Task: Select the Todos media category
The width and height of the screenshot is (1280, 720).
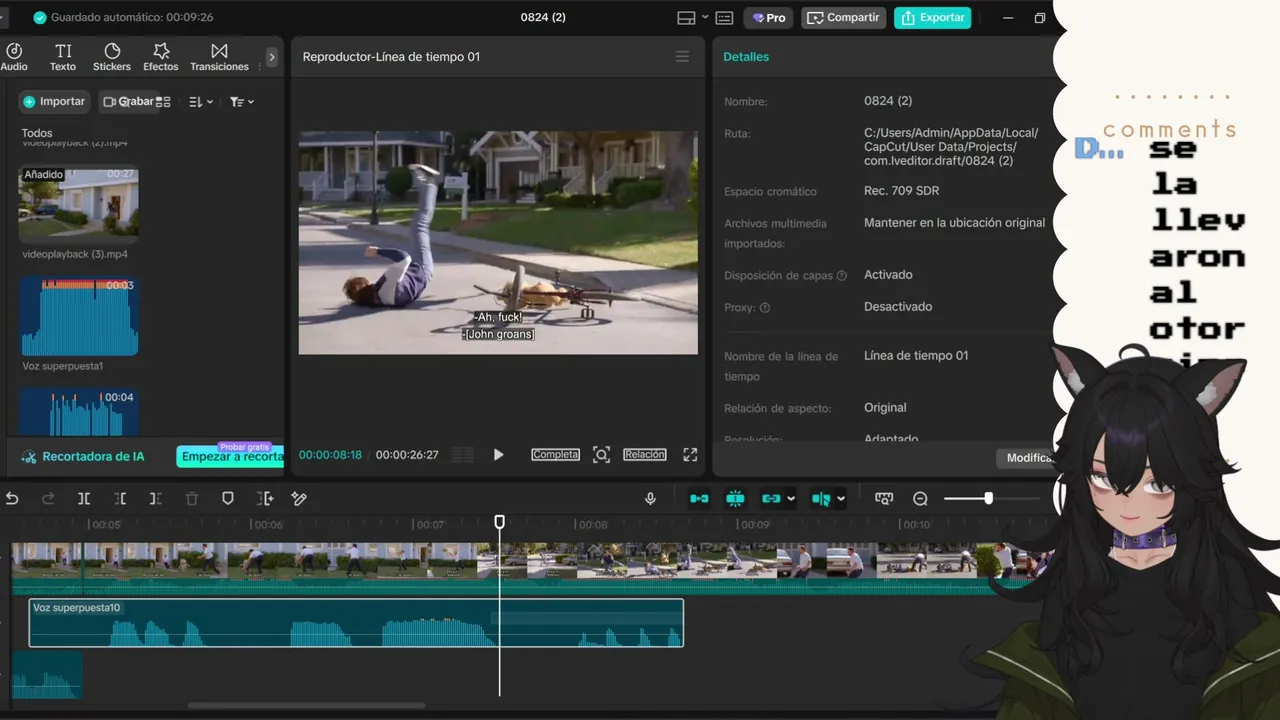Action: click(37, 133)
